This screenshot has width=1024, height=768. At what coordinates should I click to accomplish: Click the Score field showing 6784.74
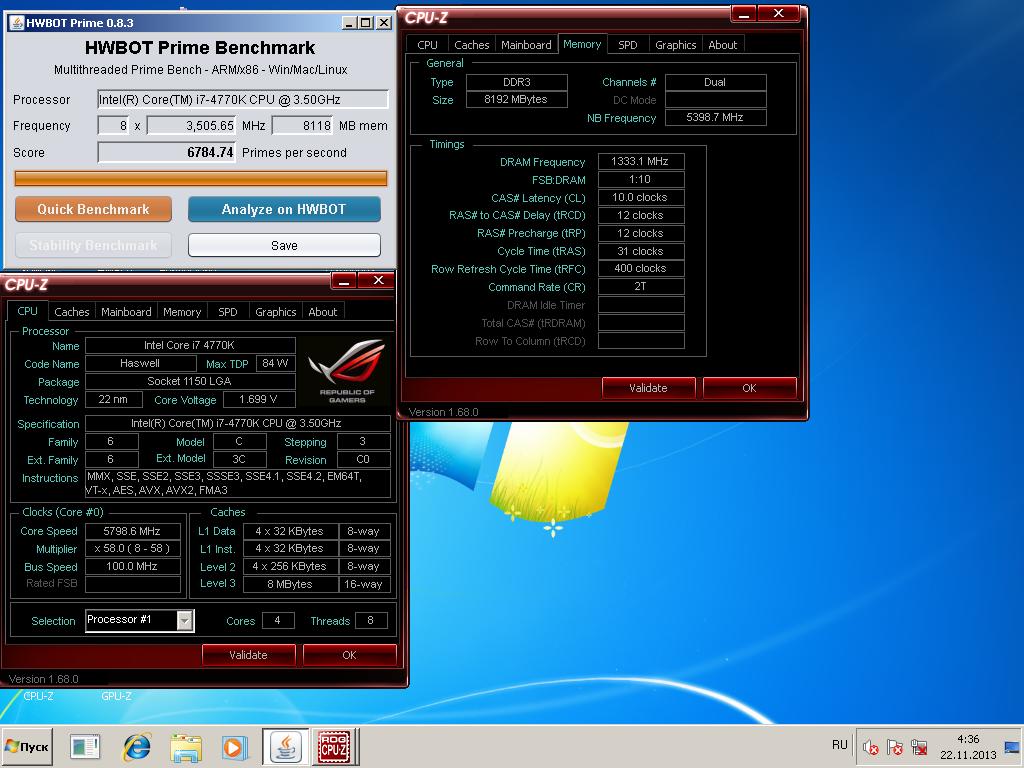pyautogui.click(x=166, y=152)
